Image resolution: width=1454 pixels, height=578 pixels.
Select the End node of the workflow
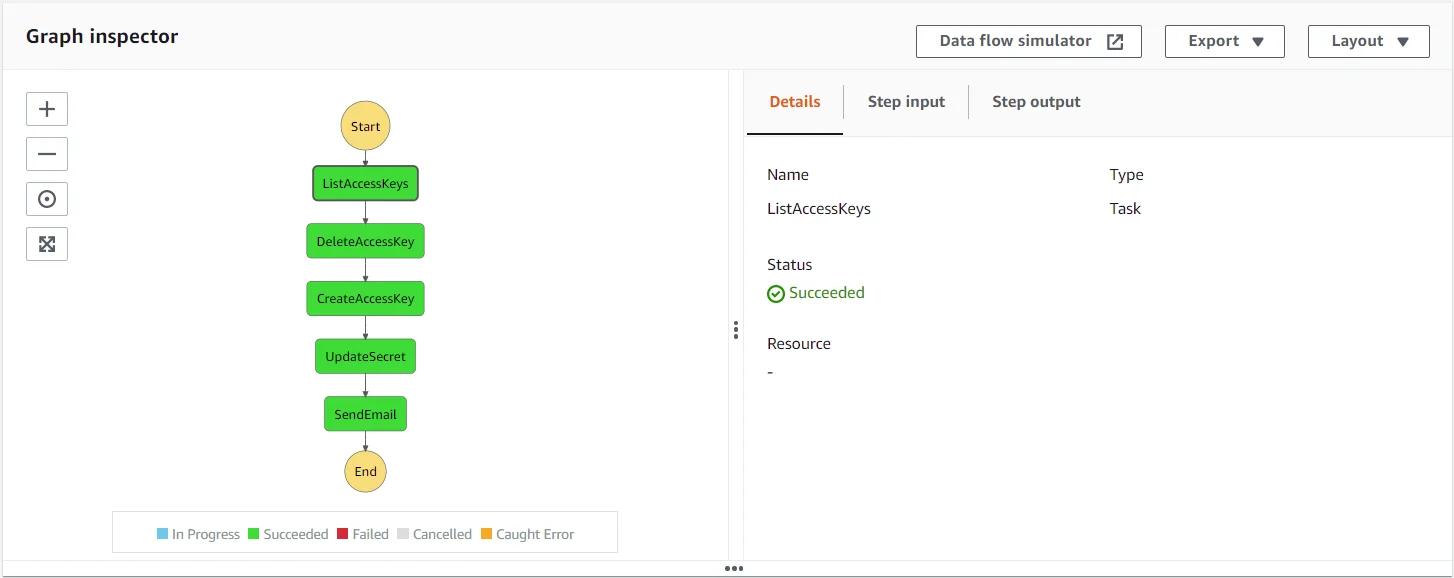(364, 471)
